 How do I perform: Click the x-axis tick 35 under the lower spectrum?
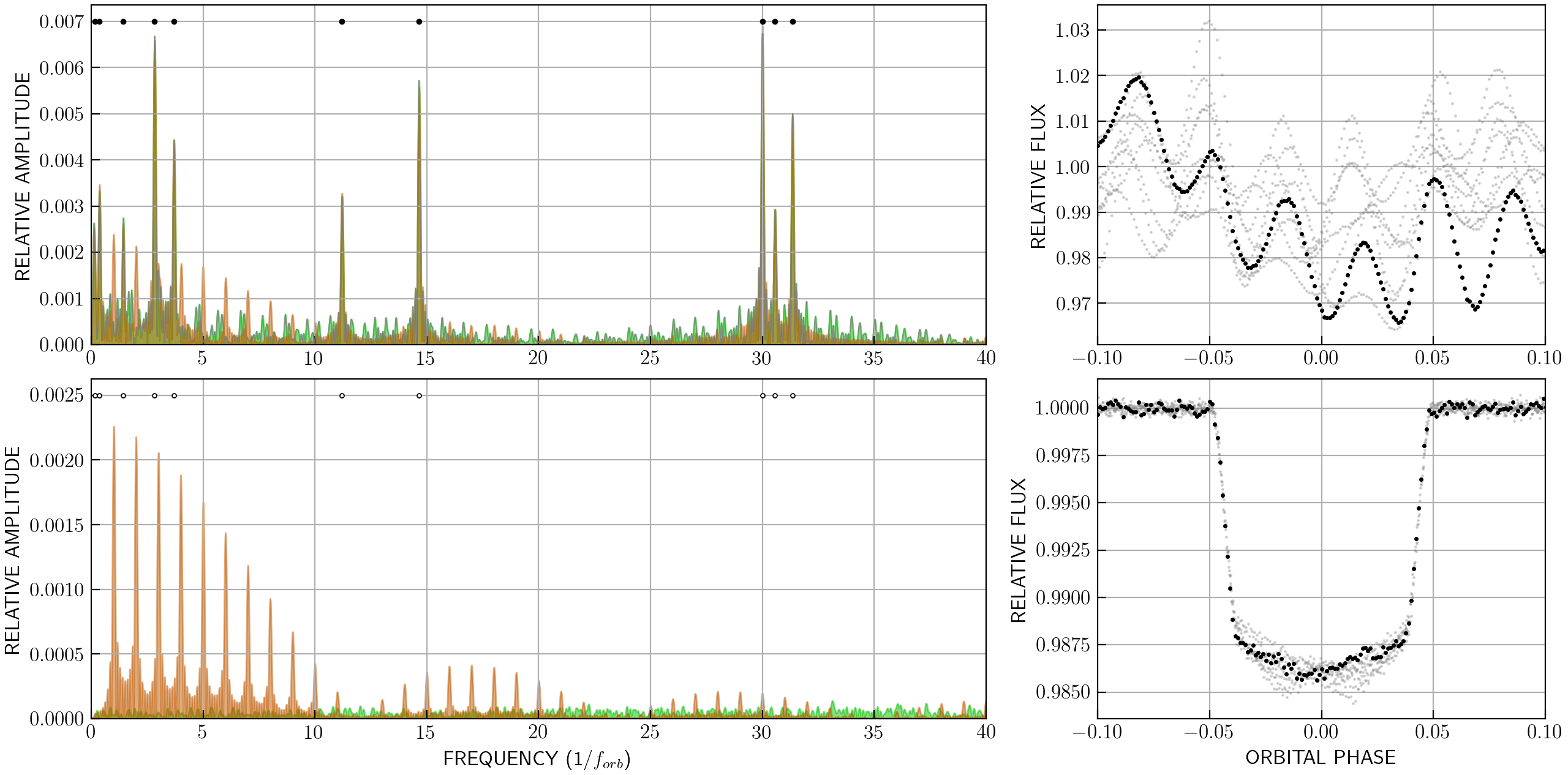873,732
